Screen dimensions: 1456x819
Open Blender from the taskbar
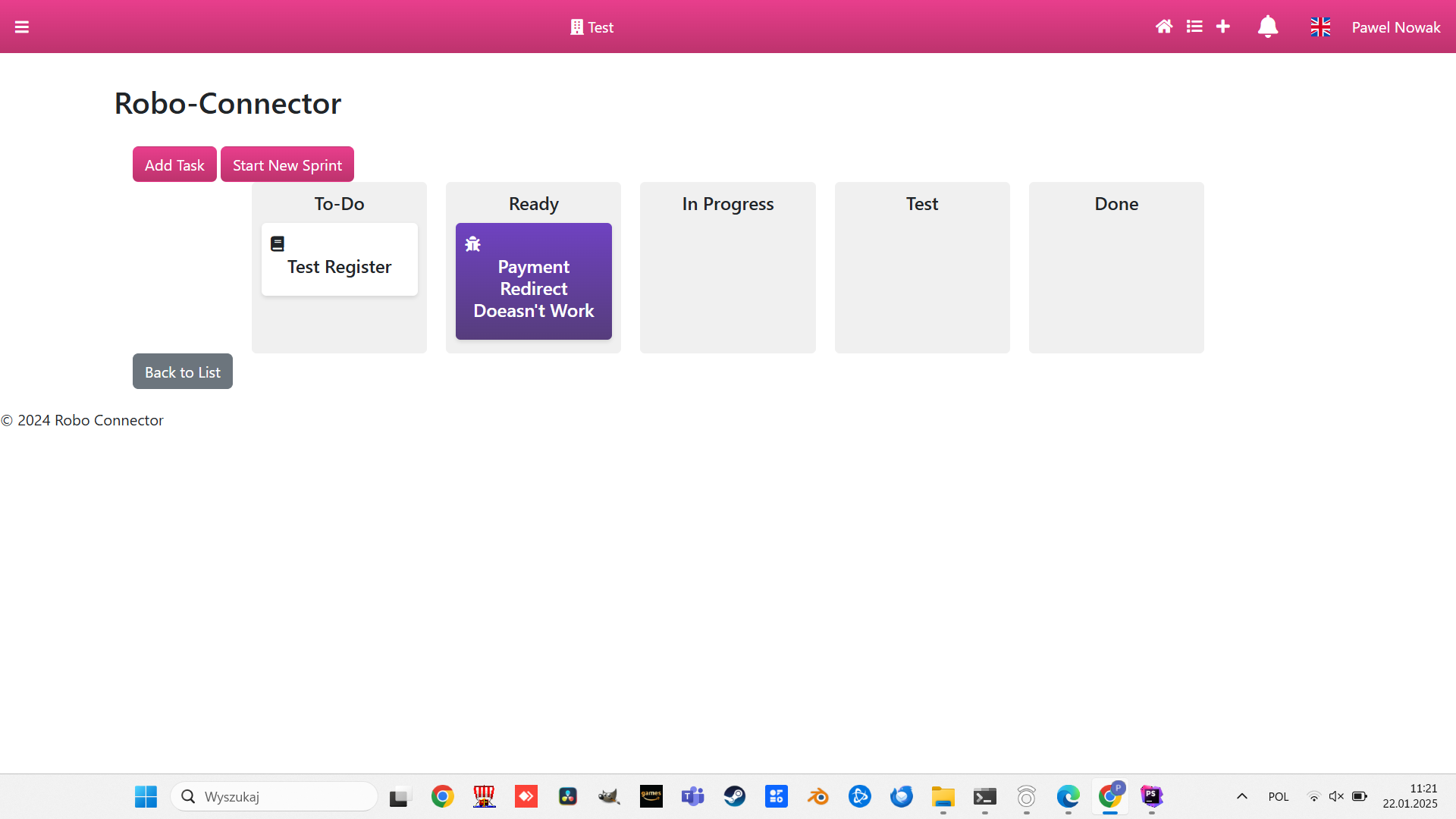point(818,796)
